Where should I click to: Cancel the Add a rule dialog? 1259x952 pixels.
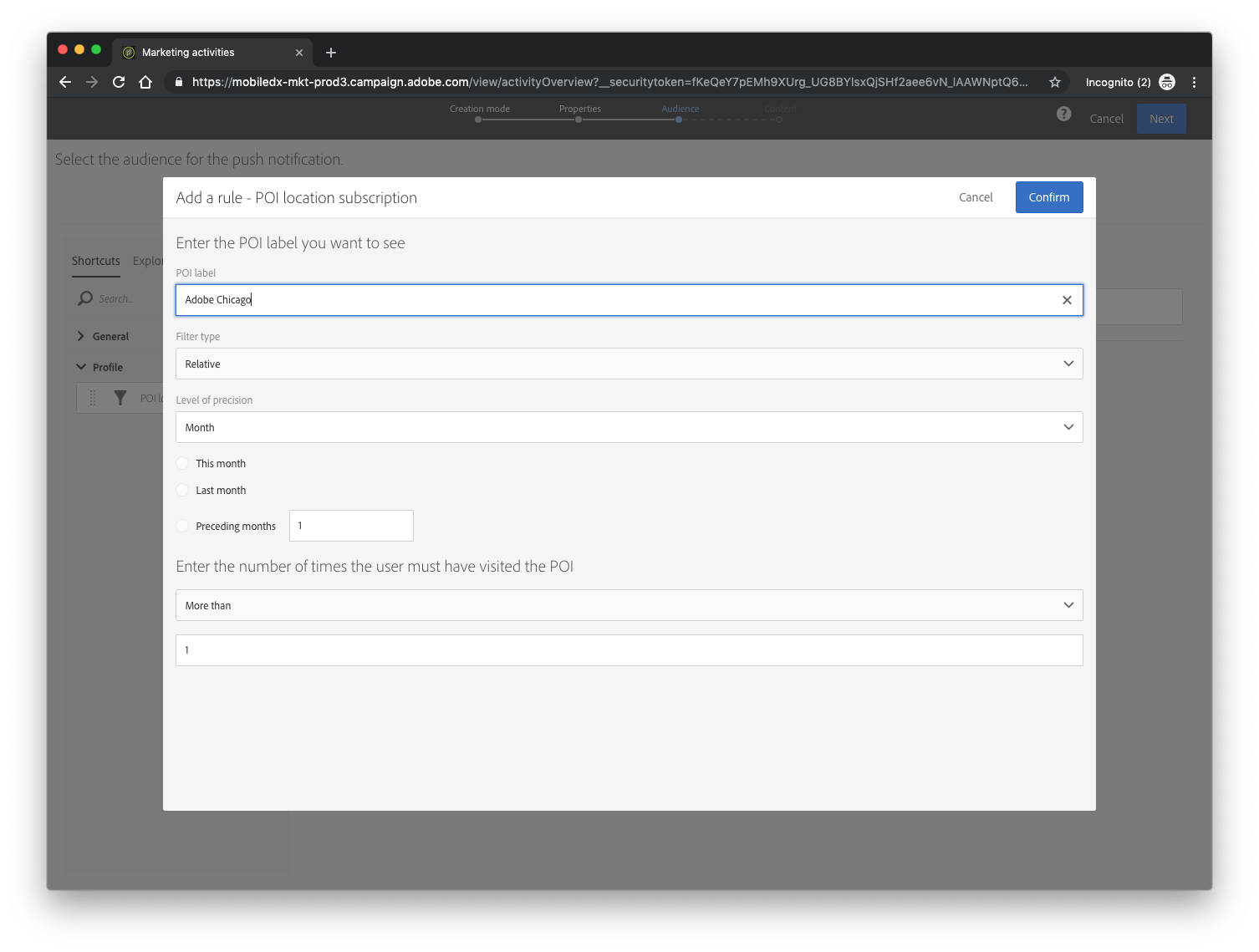click(976, 197)
